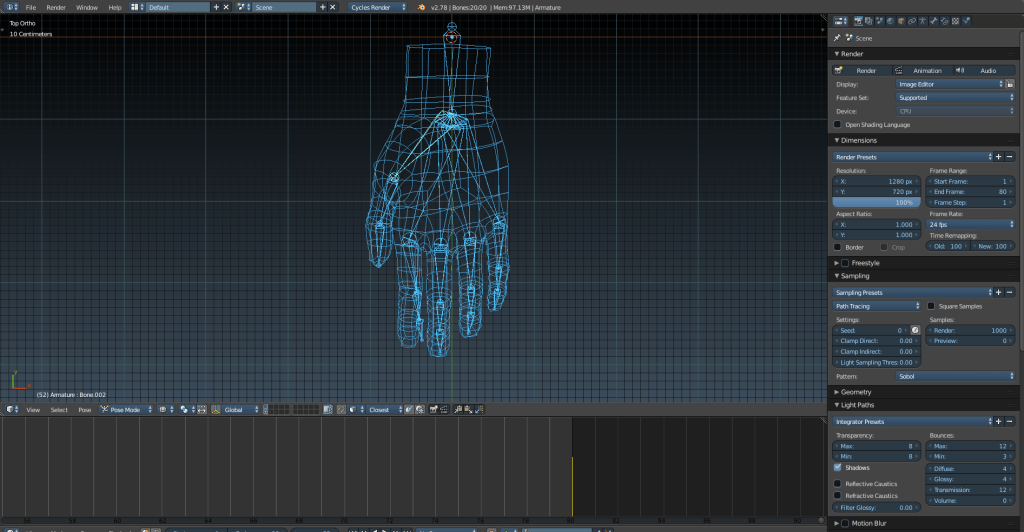
Task: Open the File menu
Action: 30,7
